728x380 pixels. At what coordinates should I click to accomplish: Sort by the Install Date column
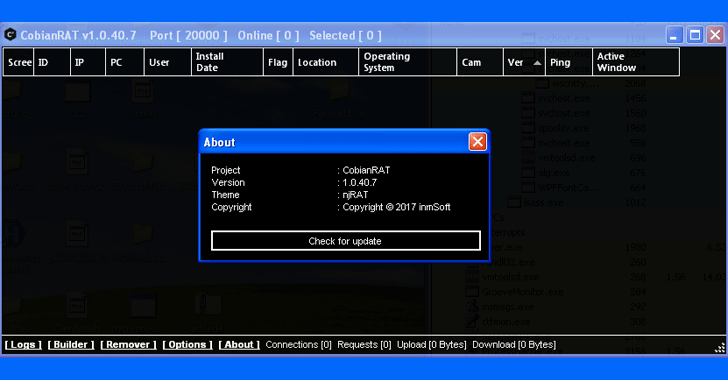(x=227, y=62)
